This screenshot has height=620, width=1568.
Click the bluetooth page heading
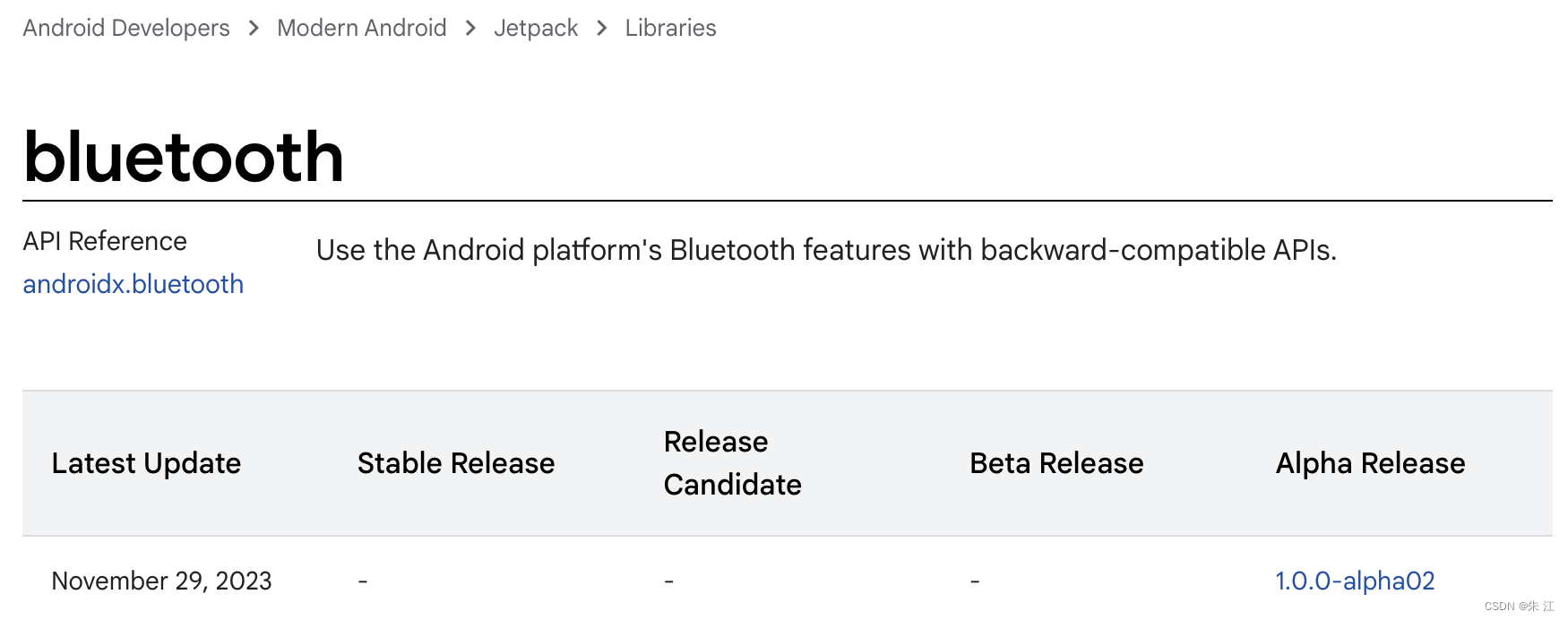click(183, 156)
